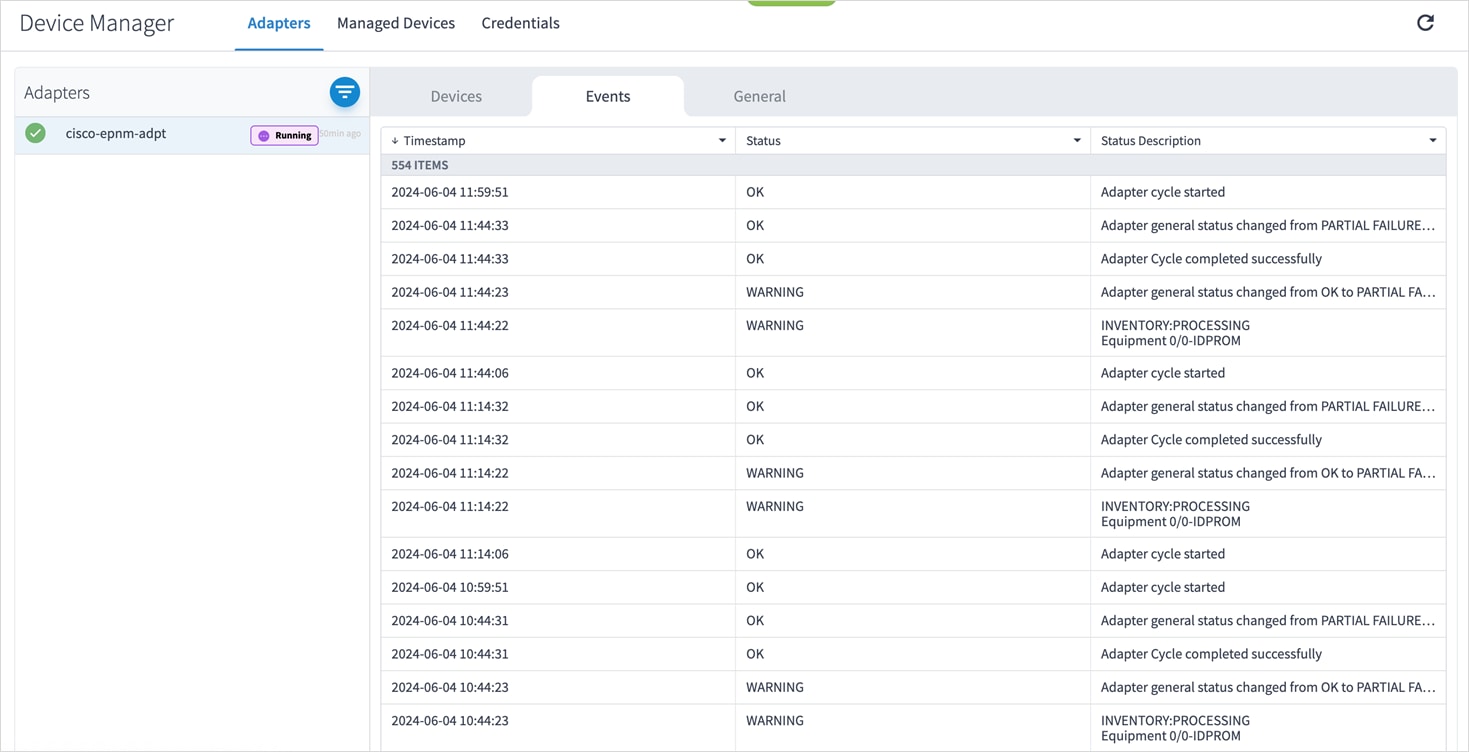Viewport: 1469px width, 752px height.
Task: Click the INVENTORY:PROCESSING Equipment 0/0-IDPROM description
Action: 1175,333
